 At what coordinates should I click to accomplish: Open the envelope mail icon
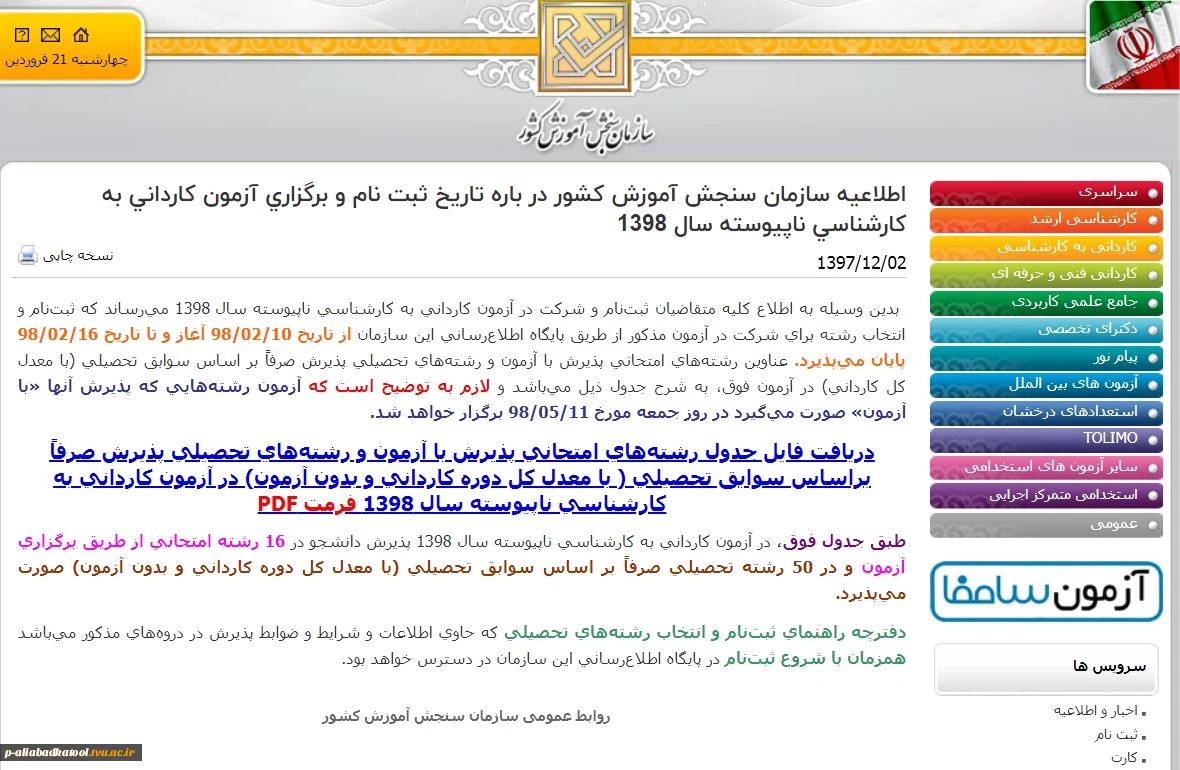50,35
